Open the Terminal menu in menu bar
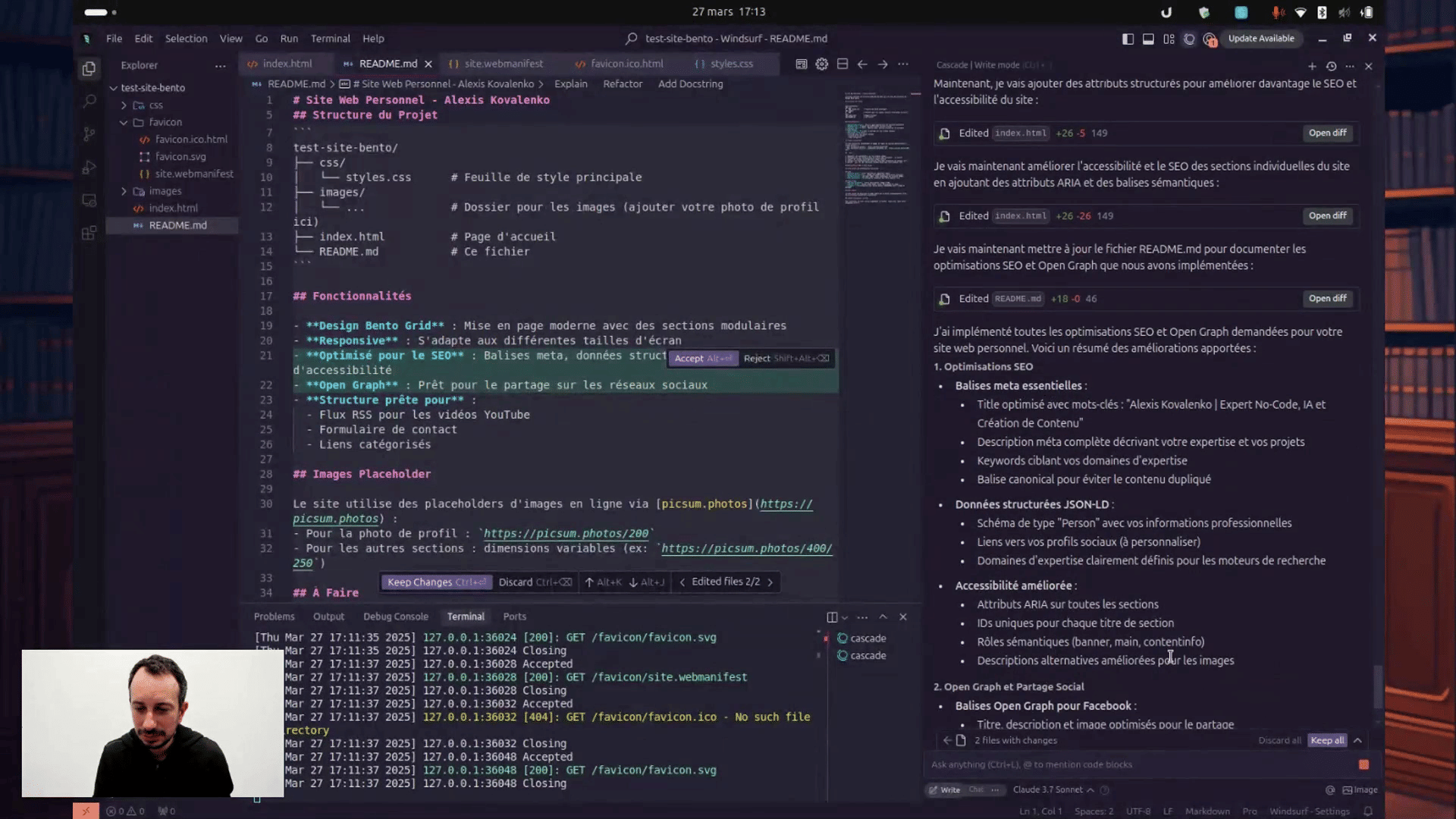The image size is (1456, 819). coord(330,39)
